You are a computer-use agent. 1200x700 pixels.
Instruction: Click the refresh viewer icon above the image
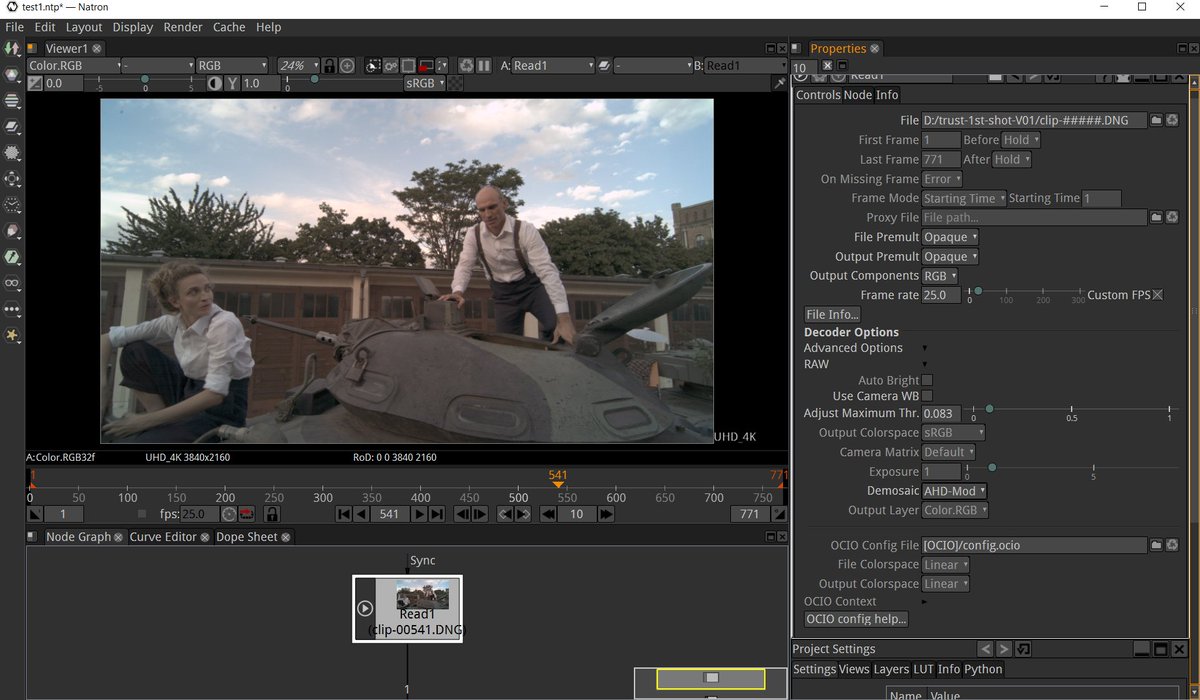pos(464,64)
